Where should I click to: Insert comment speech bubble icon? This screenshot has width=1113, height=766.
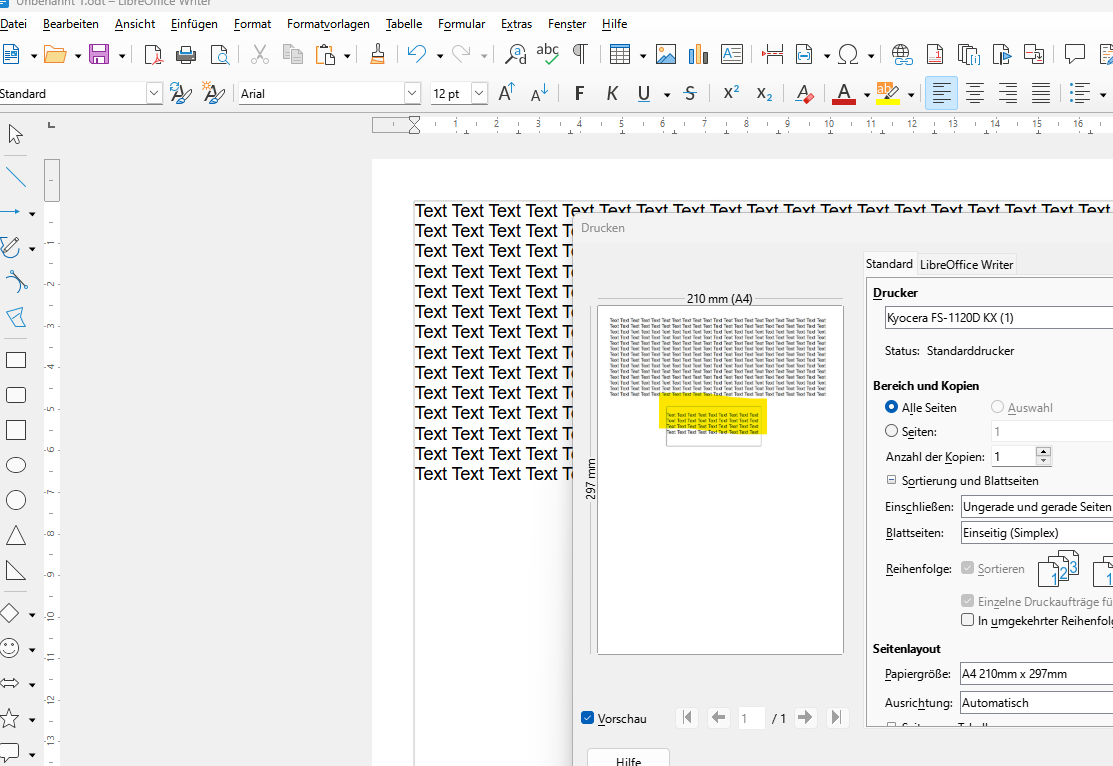1075,55
